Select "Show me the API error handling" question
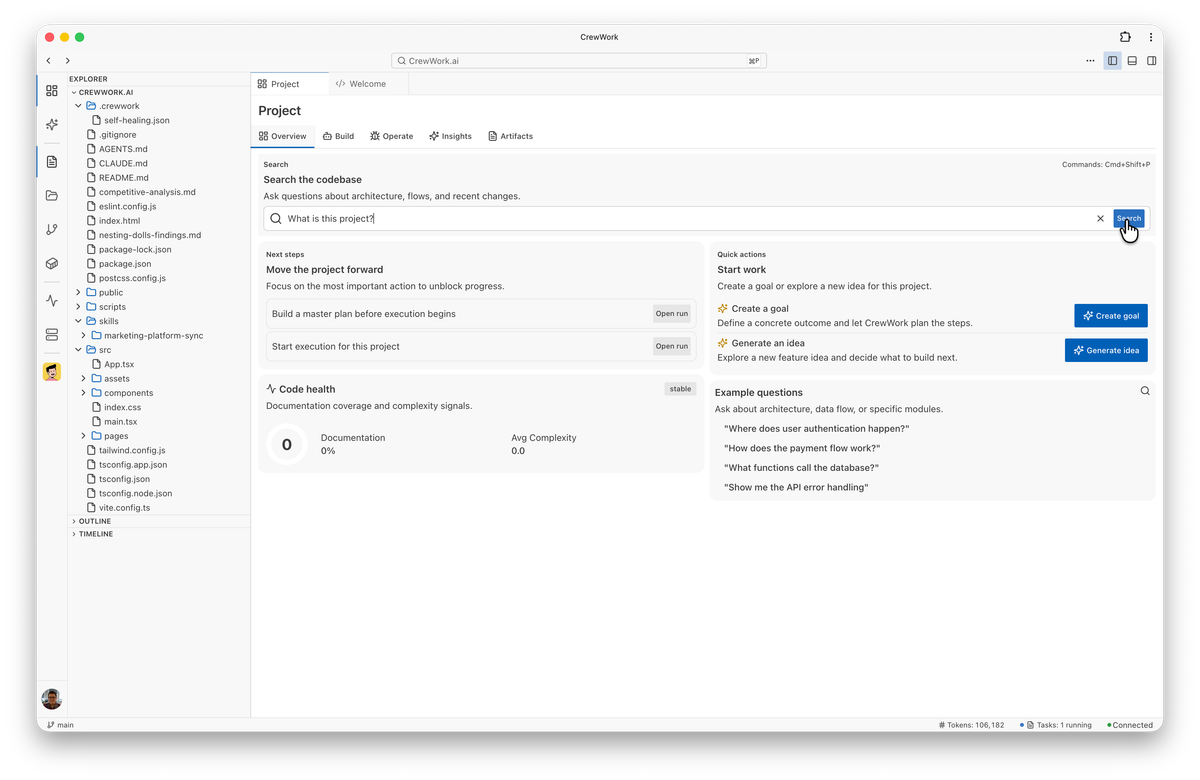This screenshot has width=1200, height=780. (796, 488)
